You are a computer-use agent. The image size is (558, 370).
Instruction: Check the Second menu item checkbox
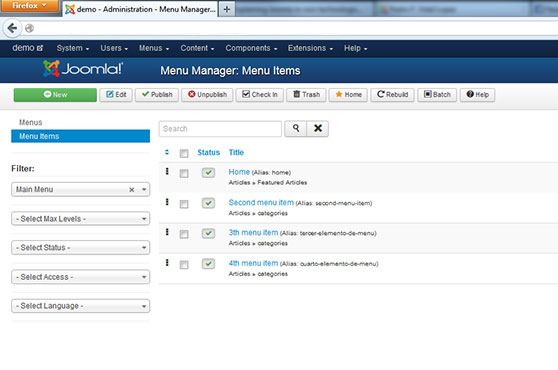[184, 204]
